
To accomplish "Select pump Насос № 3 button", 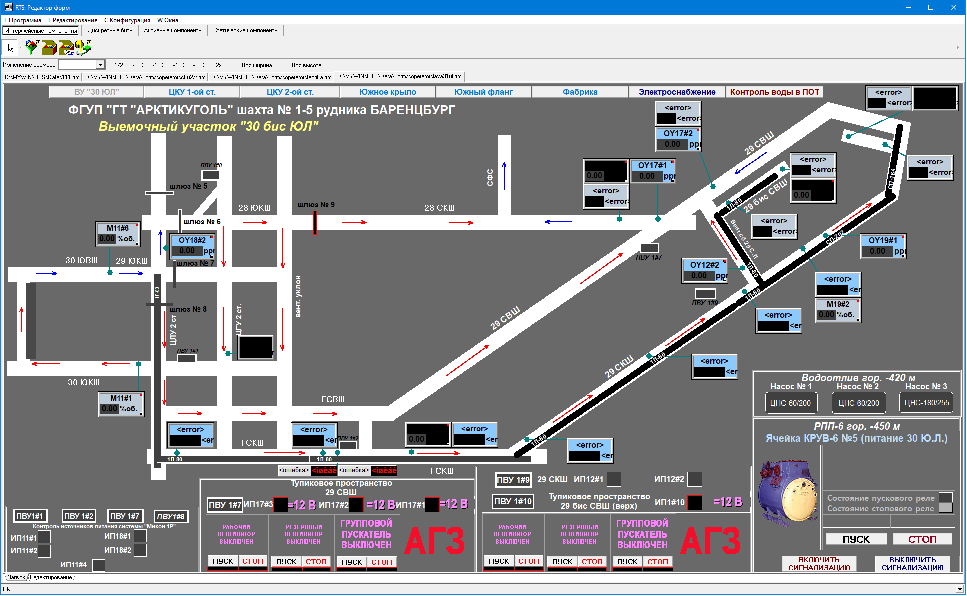I will (926, 403).
